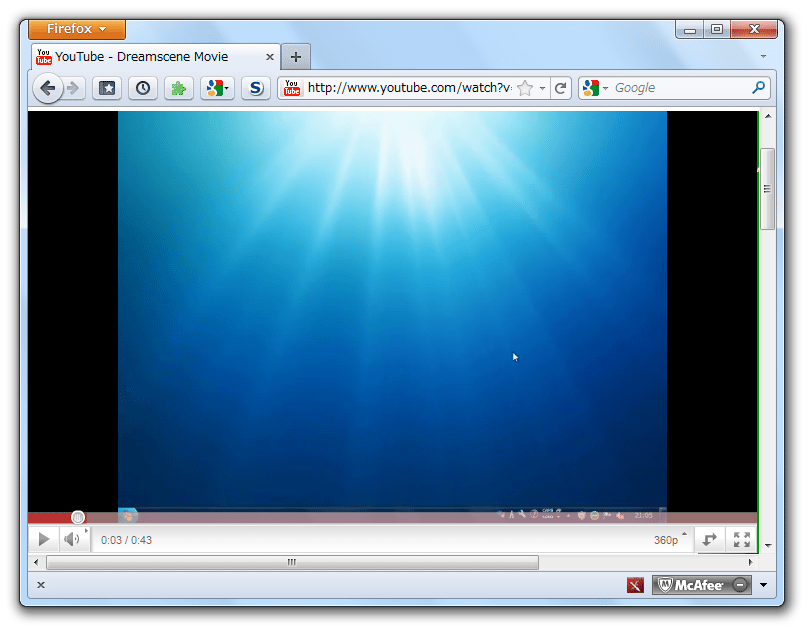Bookmark this page with the star icon

[x=525, y=88]
